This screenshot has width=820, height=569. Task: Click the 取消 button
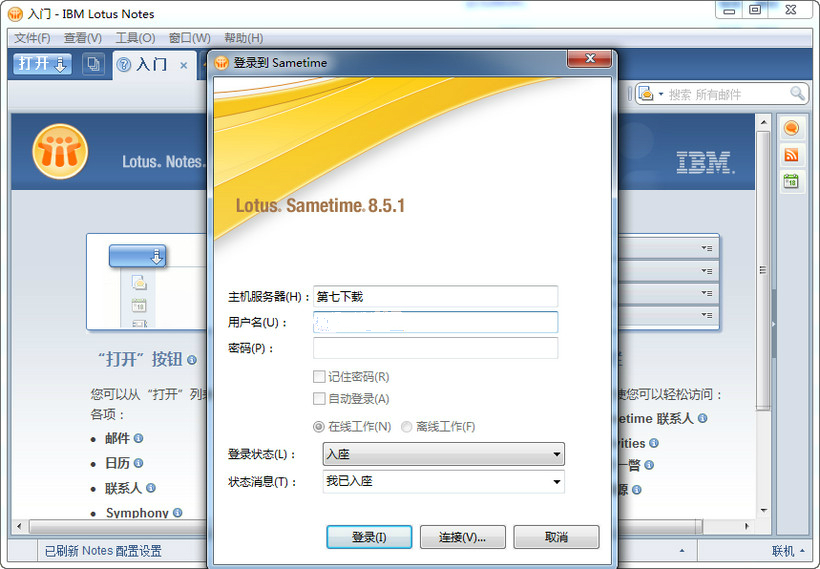tap(556, 537)
